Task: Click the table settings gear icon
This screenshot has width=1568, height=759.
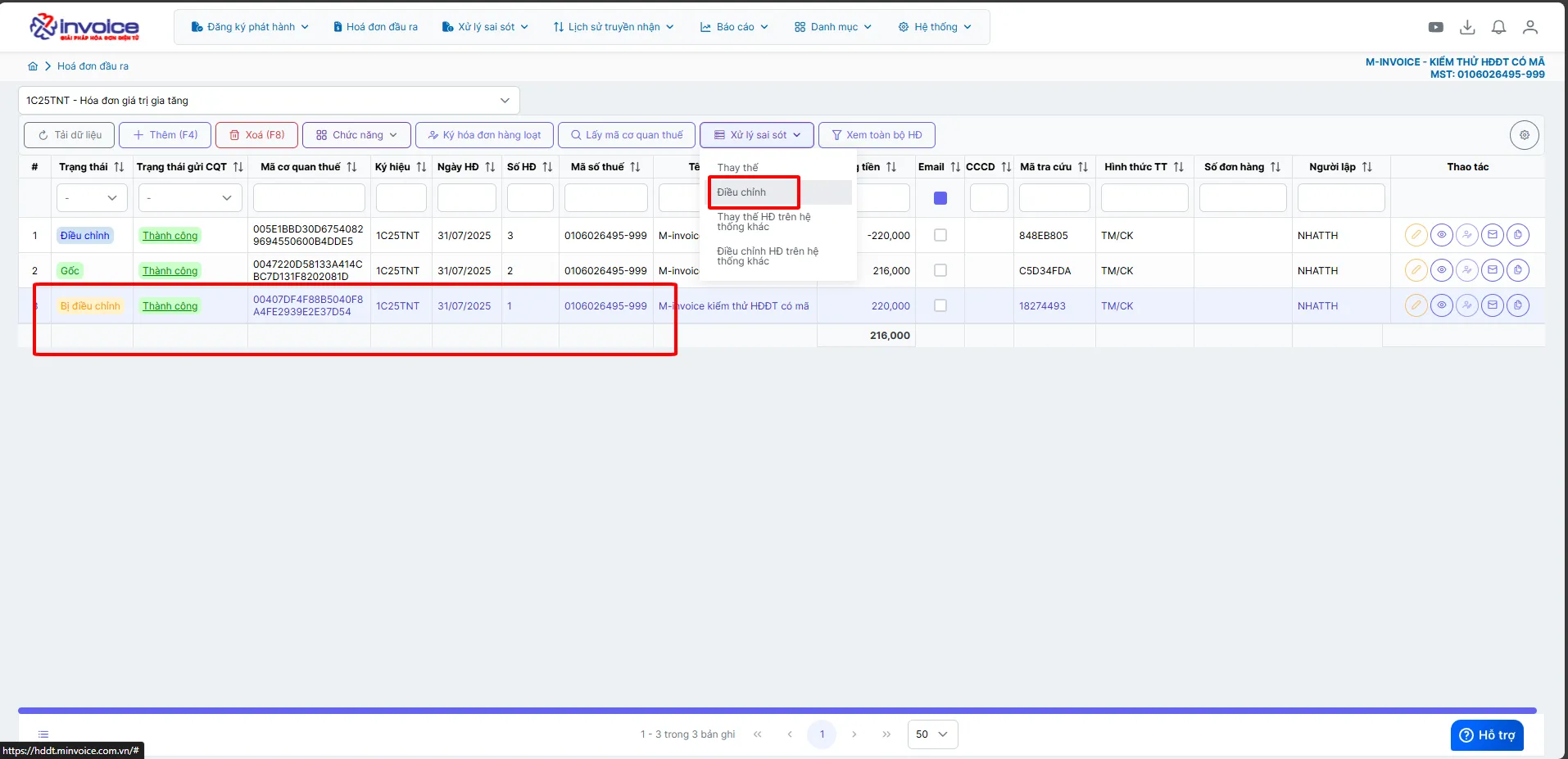Action: pos(1524,135)
